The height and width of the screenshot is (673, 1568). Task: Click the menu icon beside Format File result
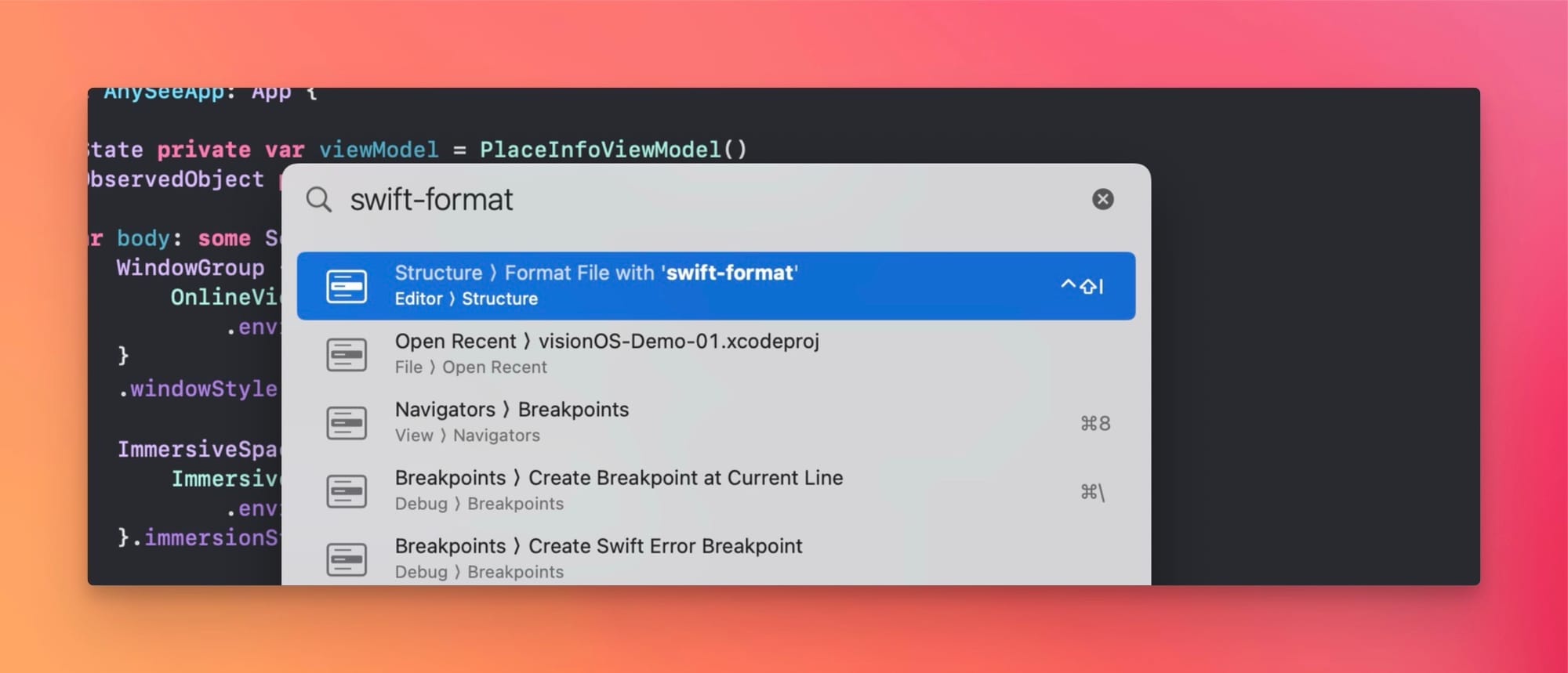347,286
